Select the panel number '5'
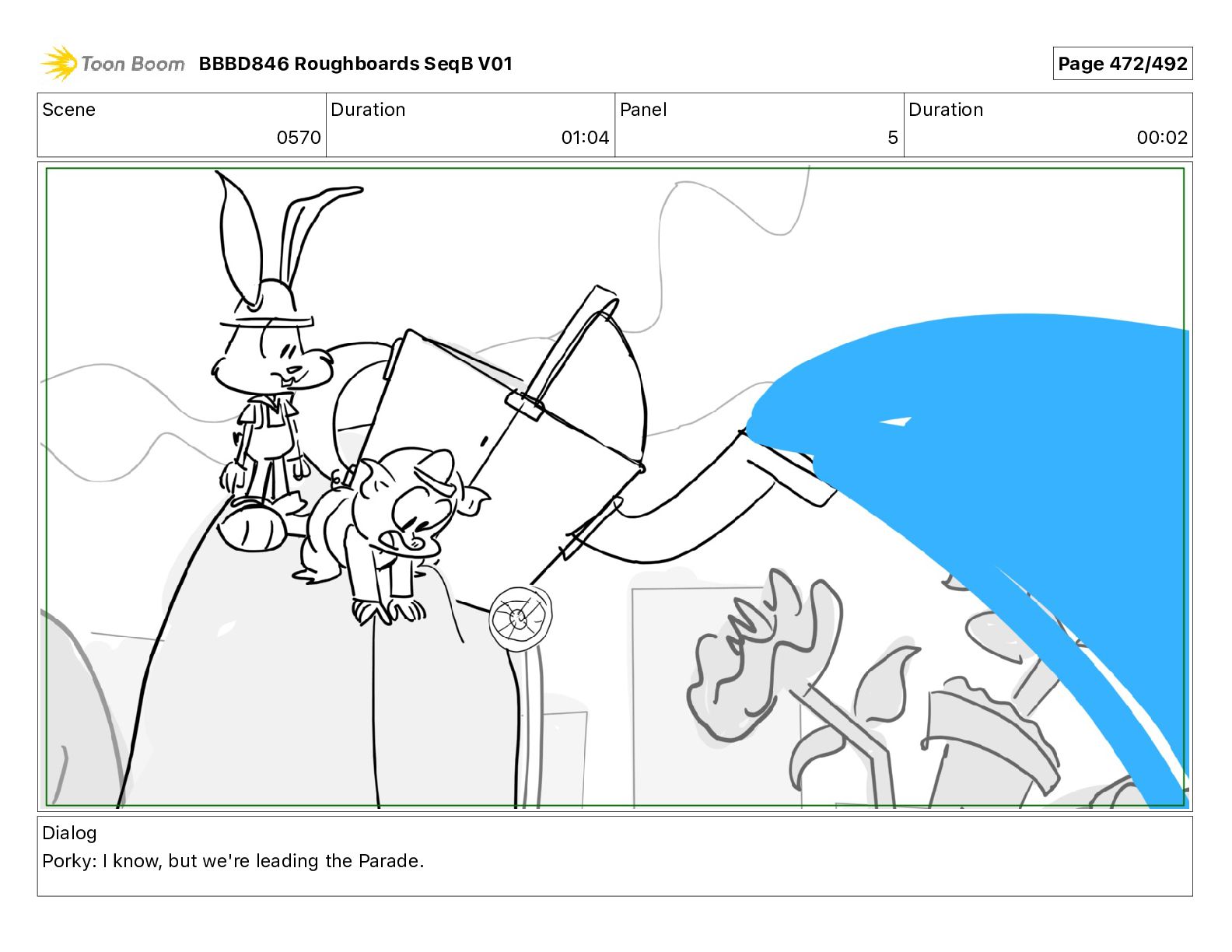 pos(893,138)
